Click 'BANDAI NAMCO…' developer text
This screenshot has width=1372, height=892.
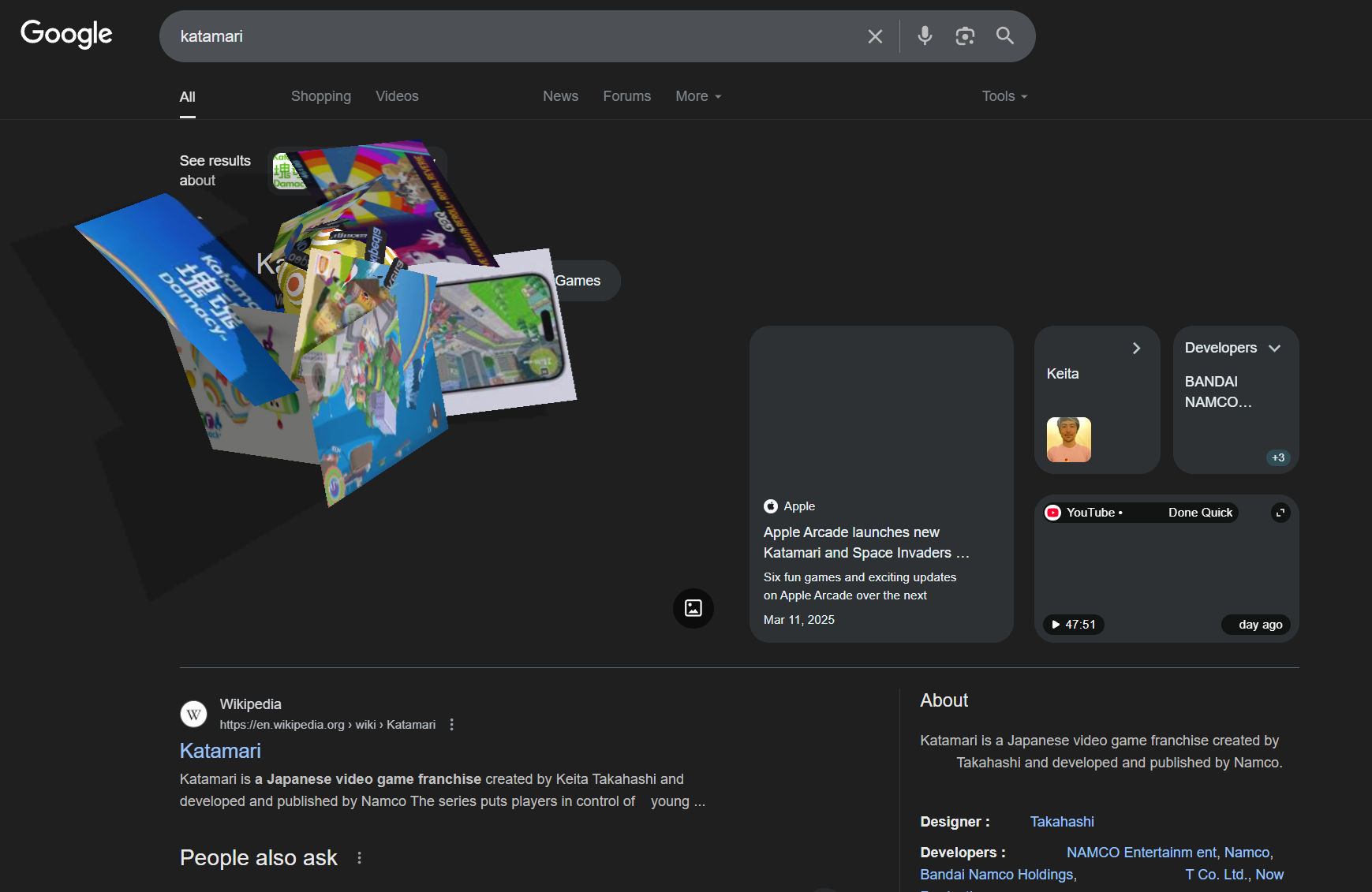click(x=1218, y=392)
